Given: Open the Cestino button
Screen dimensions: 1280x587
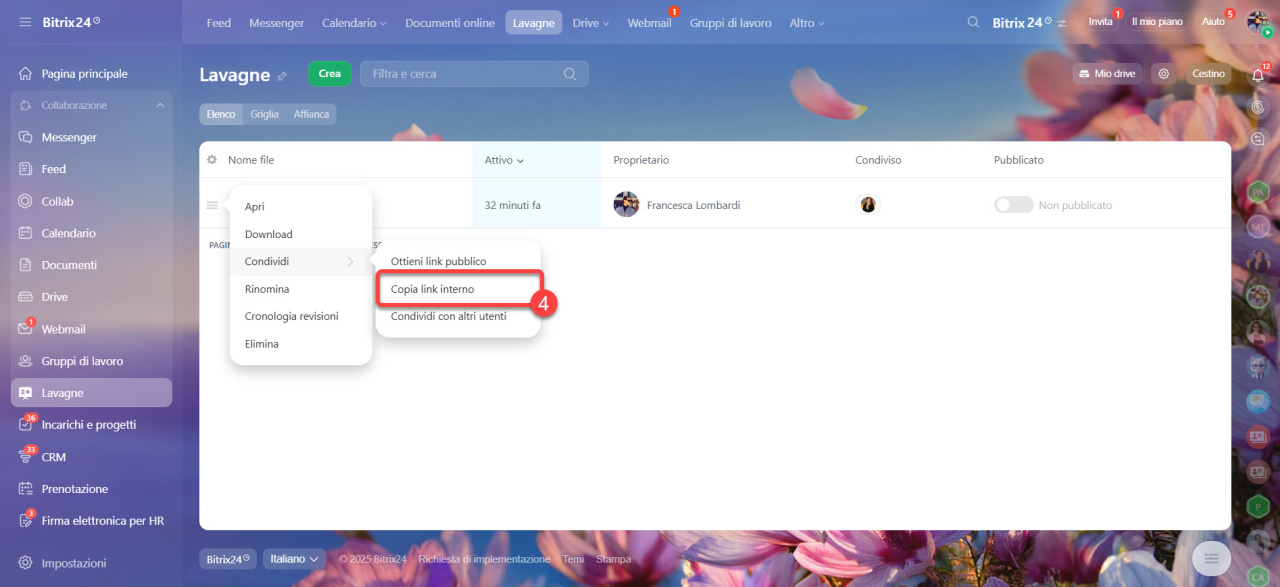Looking at the screenshot, I should tap(1208, 74).
